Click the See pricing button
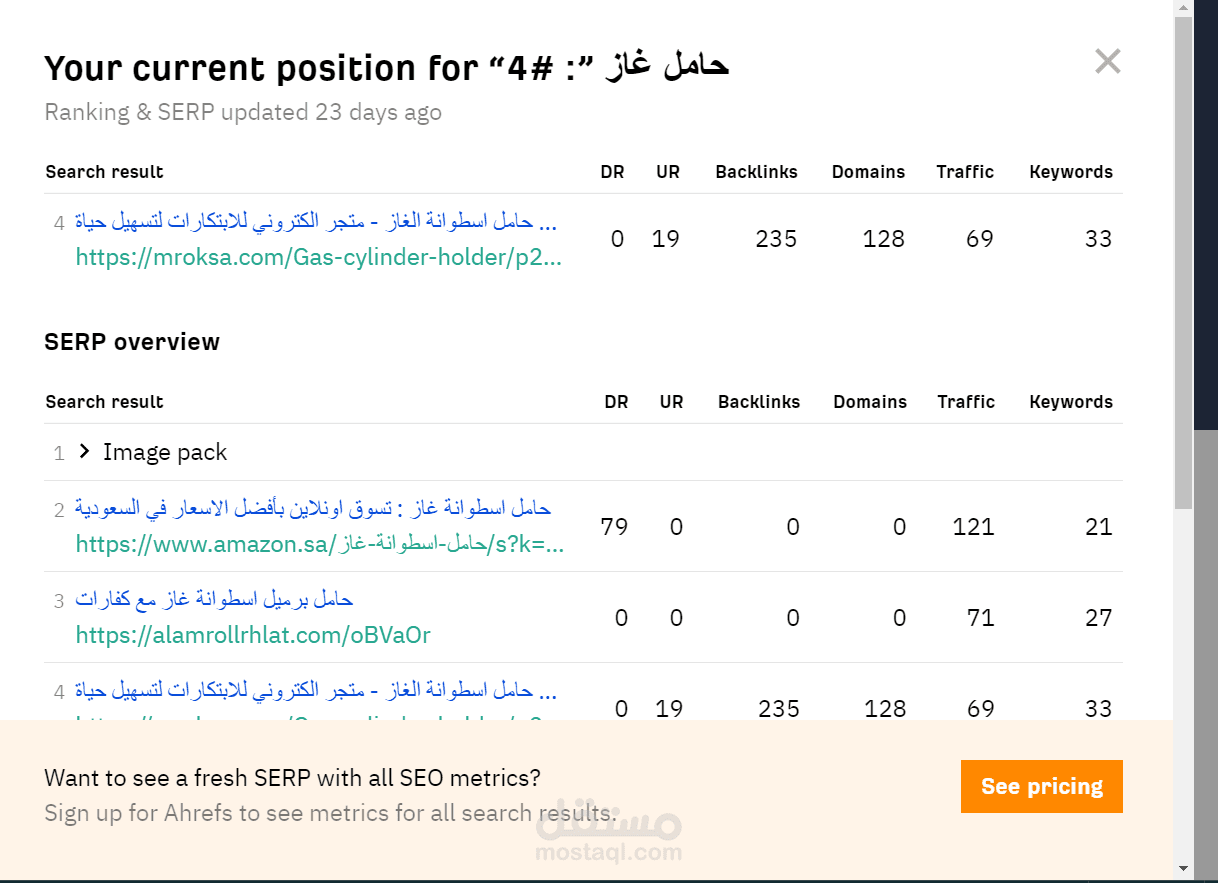 (1041, 786)
